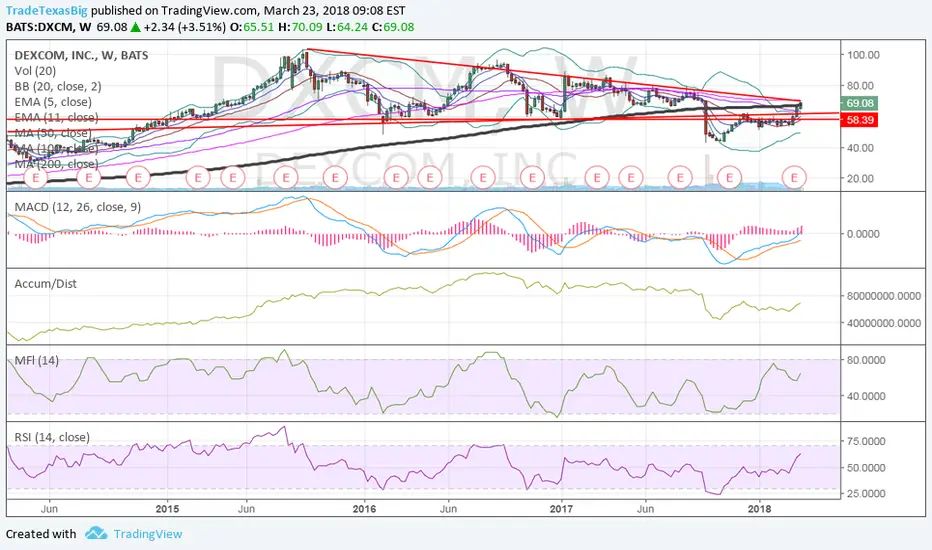This screenshot has height=550, width=932.
Task: Click the leftmost earnings E marker
Action: pyautogui.click(x=36, y=177)
